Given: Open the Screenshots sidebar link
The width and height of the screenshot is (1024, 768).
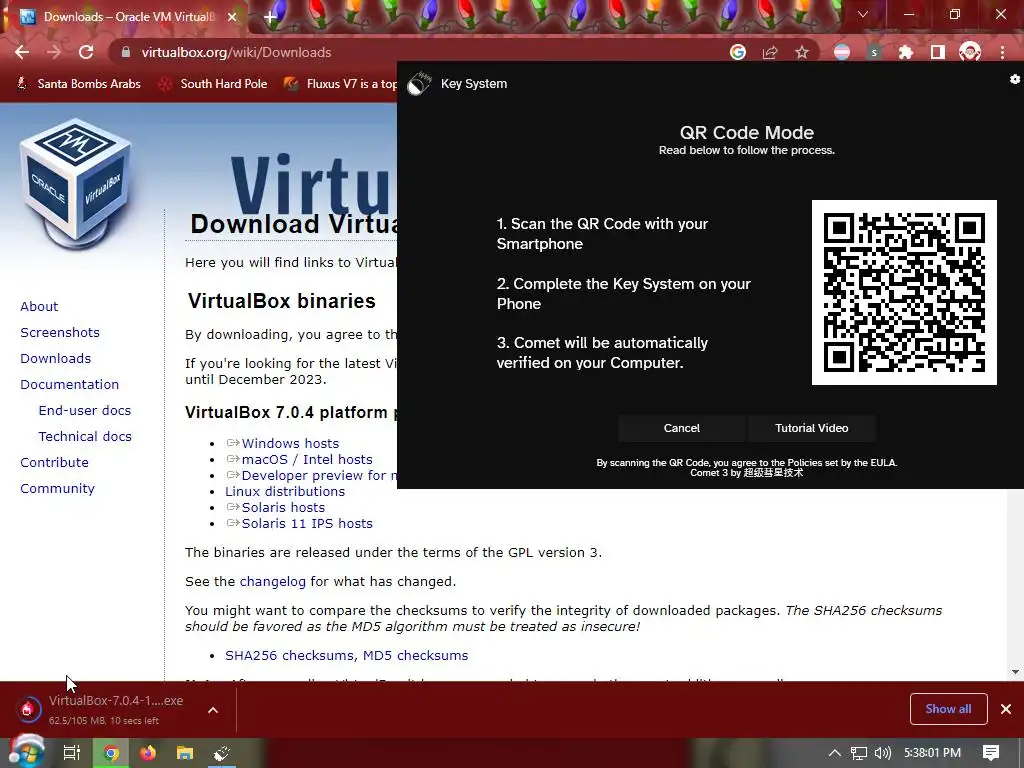Looking at the screenshot, I should pyautogui.click(x=60, y=332).
